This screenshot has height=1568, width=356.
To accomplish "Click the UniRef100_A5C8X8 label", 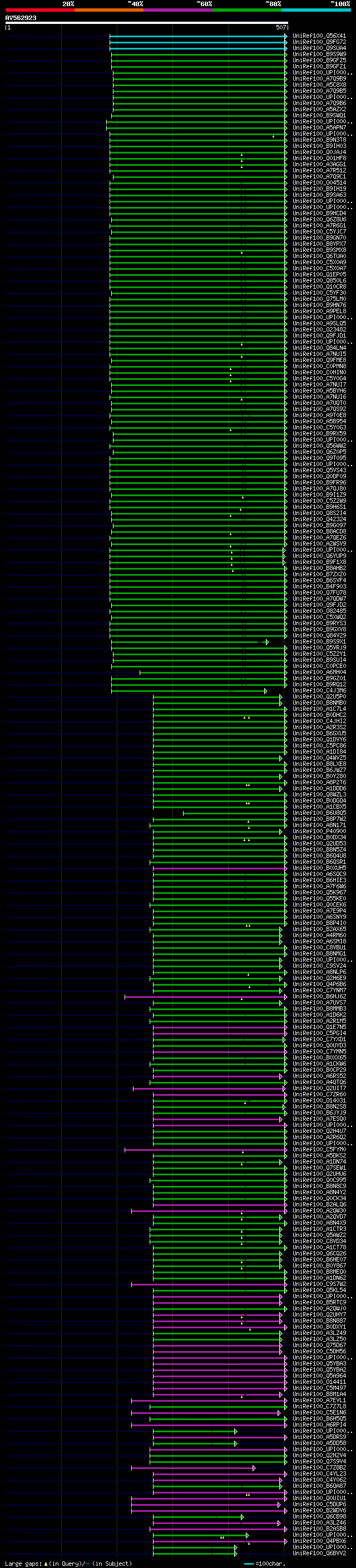I will (319, 85).
